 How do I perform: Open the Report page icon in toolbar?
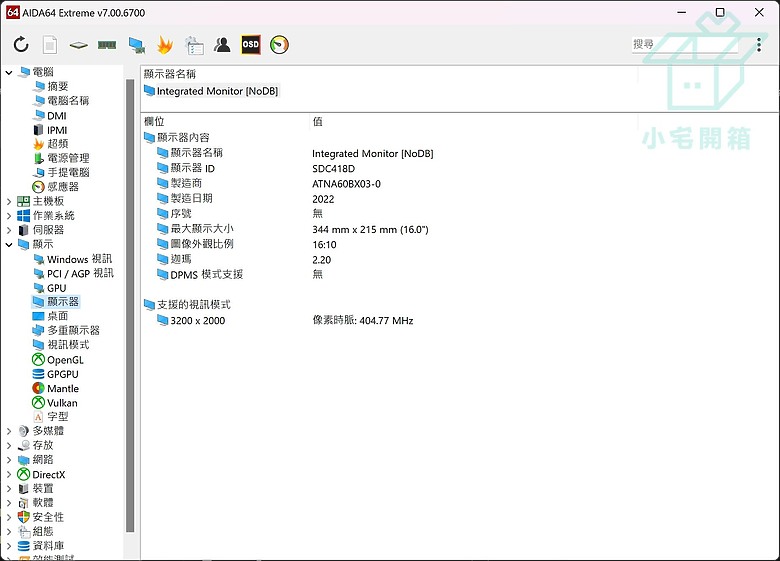pyautogui.click(x=50, y=45)
